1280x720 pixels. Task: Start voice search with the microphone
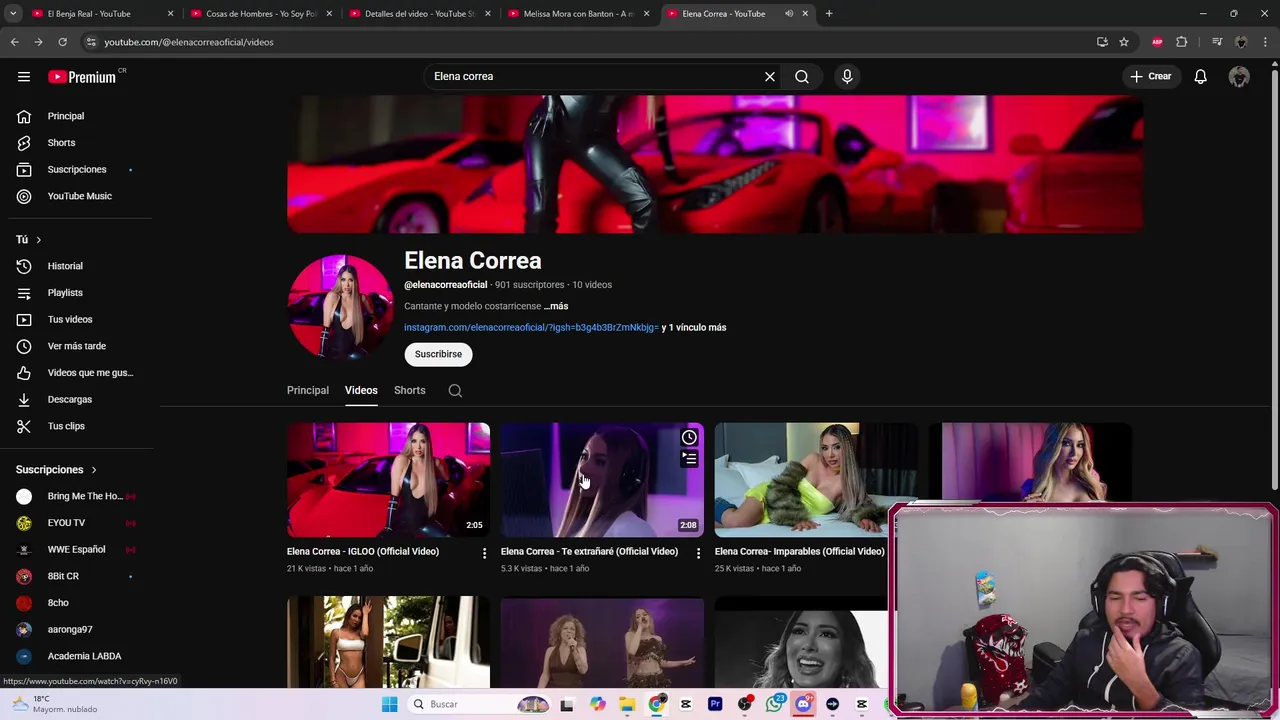click(x=847, y=76)
